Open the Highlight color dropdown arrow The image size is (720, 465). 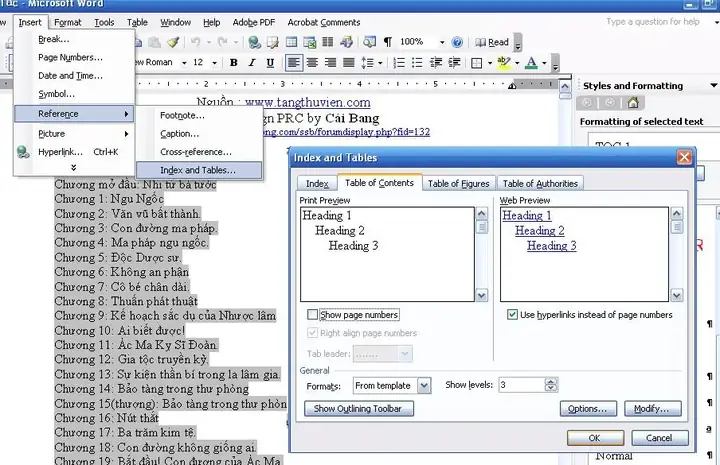point(518,63)
